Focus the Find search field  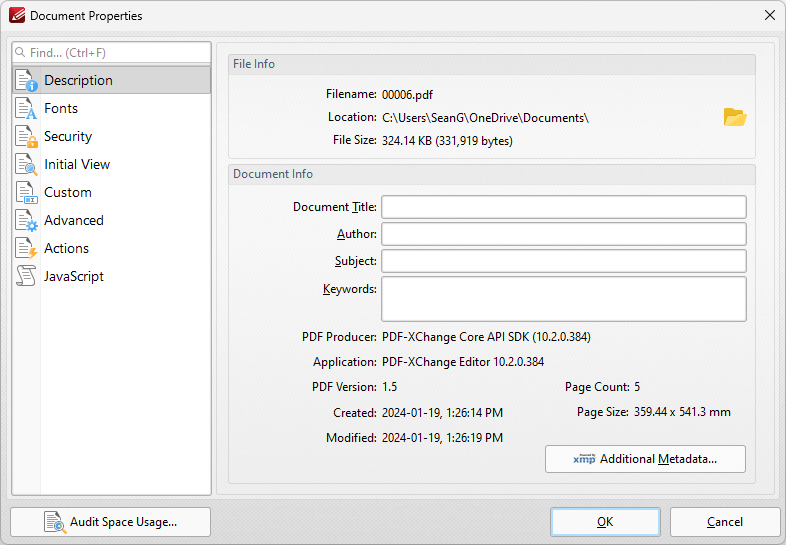tap(111, 53)
